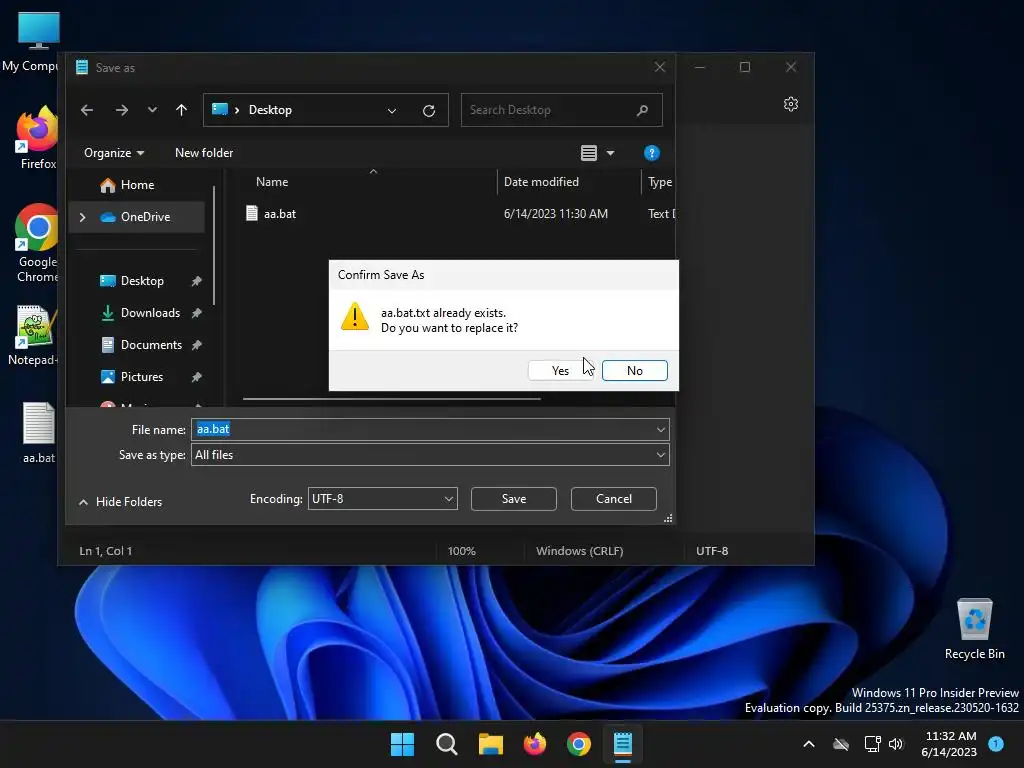The height and width of the screenshot is (768, 1024).
Task: Open File Explorer from the taskbar
Action: tap(490, 744)
